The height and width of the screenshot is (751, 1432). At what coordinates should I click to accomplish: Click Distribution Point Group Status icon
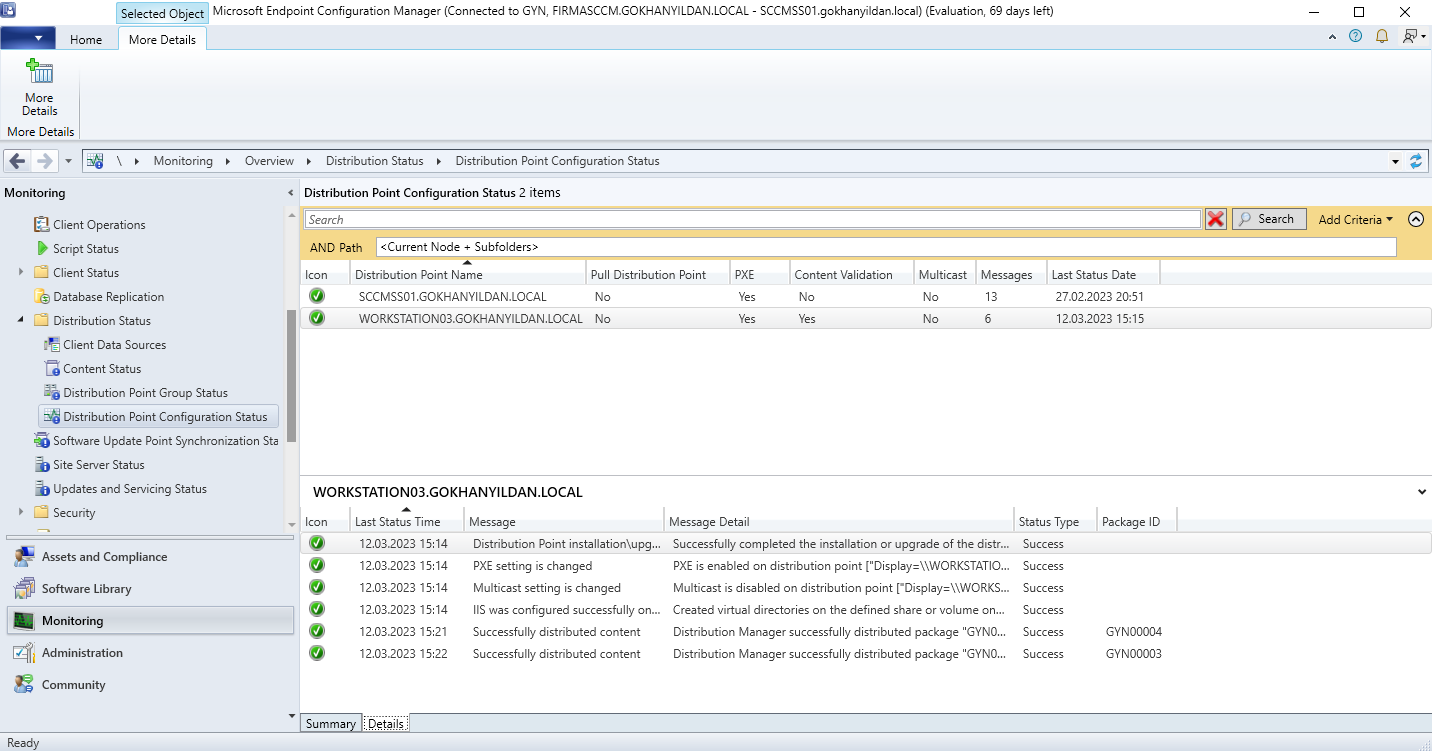52,392
